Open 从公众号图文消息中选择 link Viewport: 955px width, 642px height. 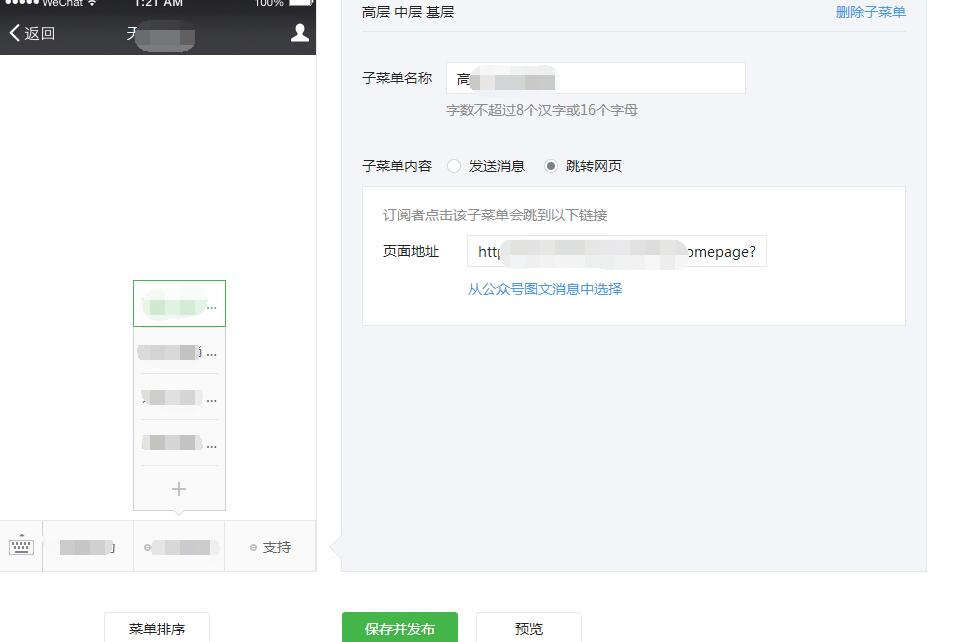click(544, 289)
